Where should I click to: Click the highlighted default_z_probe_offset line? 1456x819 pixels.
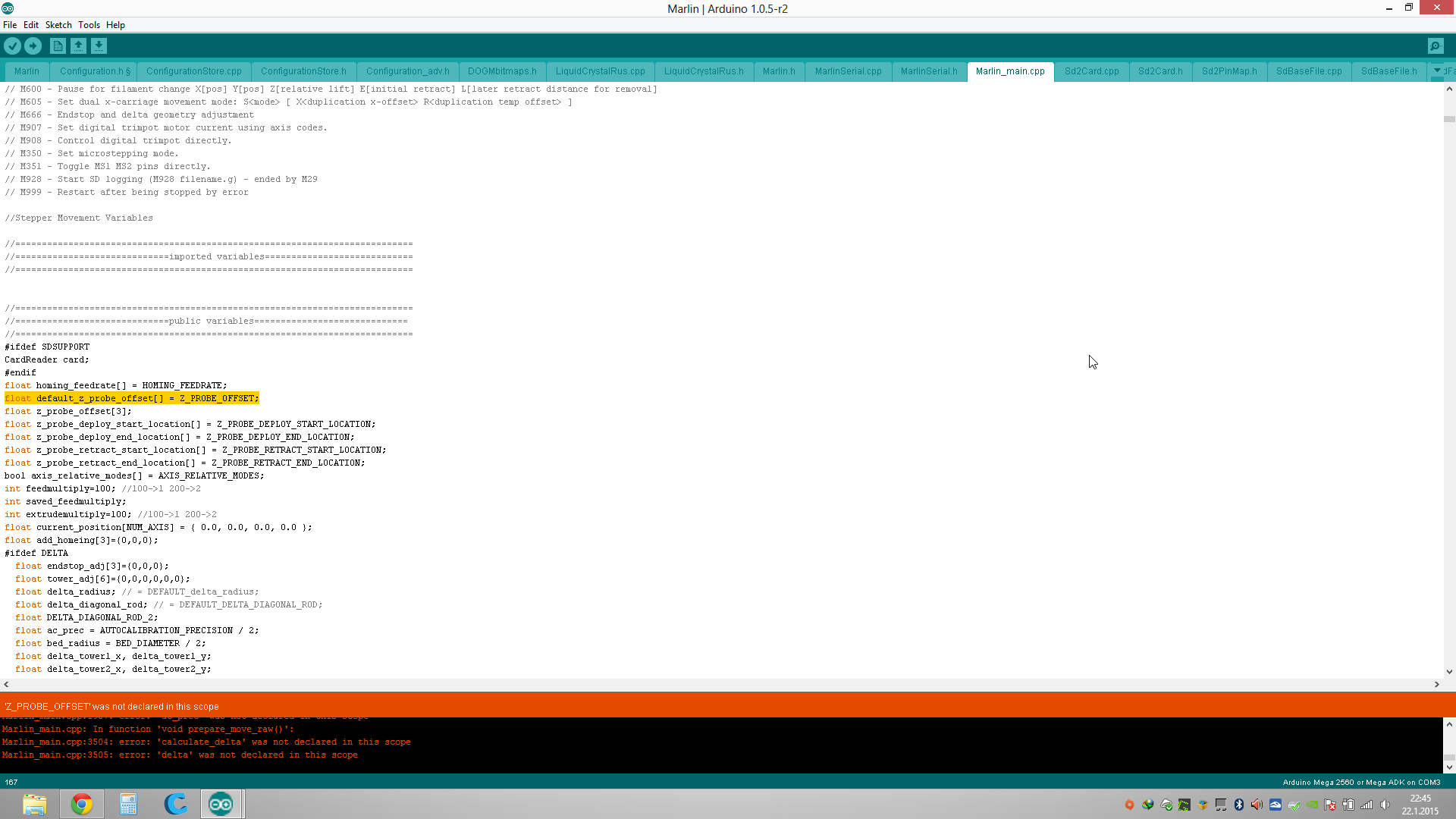click(x=132, y=398)
